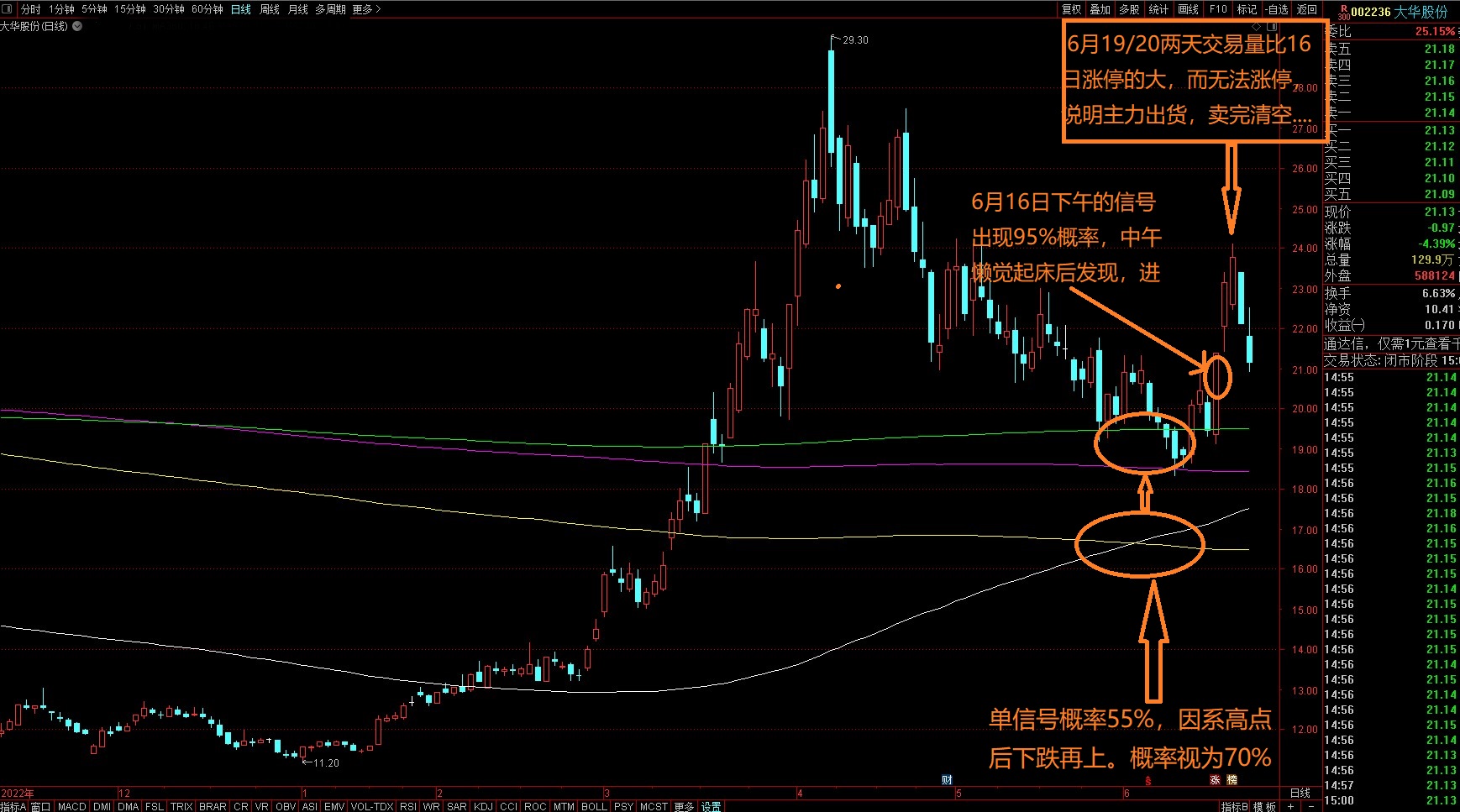Select the PSY indicator

click(623, 806)
